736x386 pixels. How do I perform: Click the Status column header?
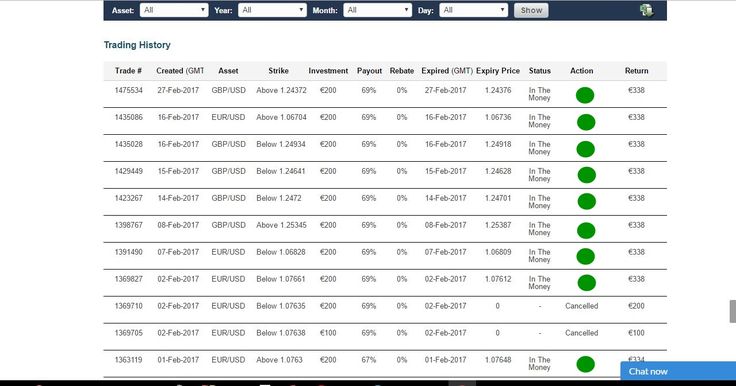[x=540, y=70]
